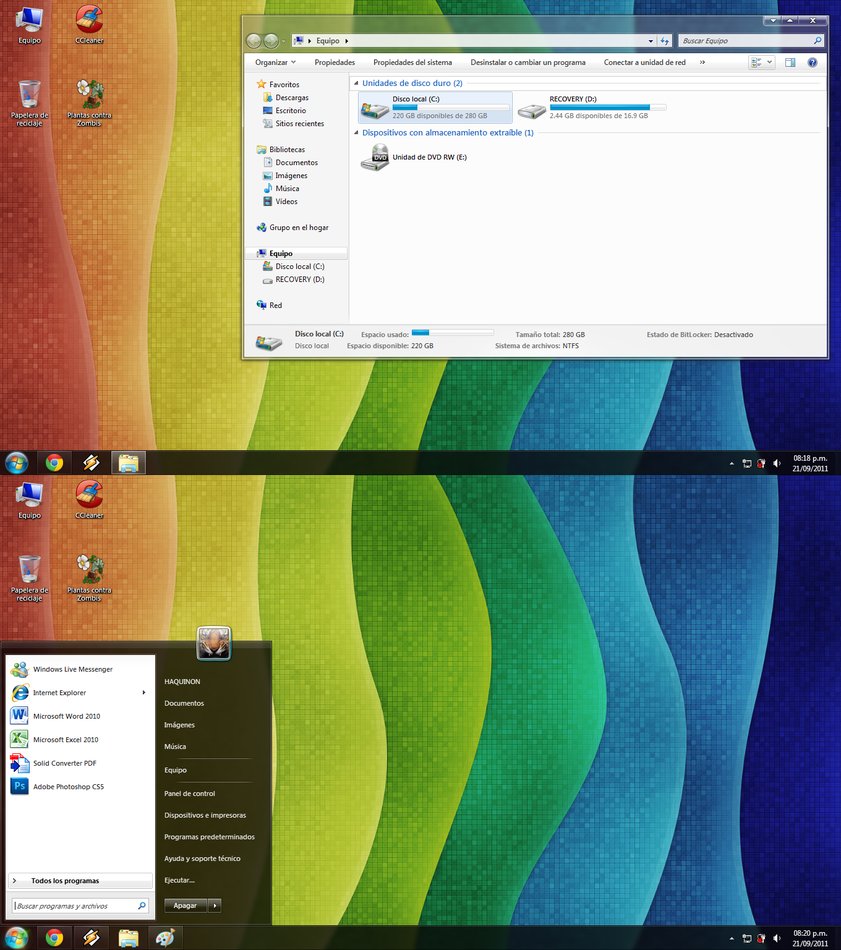
Task: Open Windows Live Messenger in Start menu
Action: point(72,669)
